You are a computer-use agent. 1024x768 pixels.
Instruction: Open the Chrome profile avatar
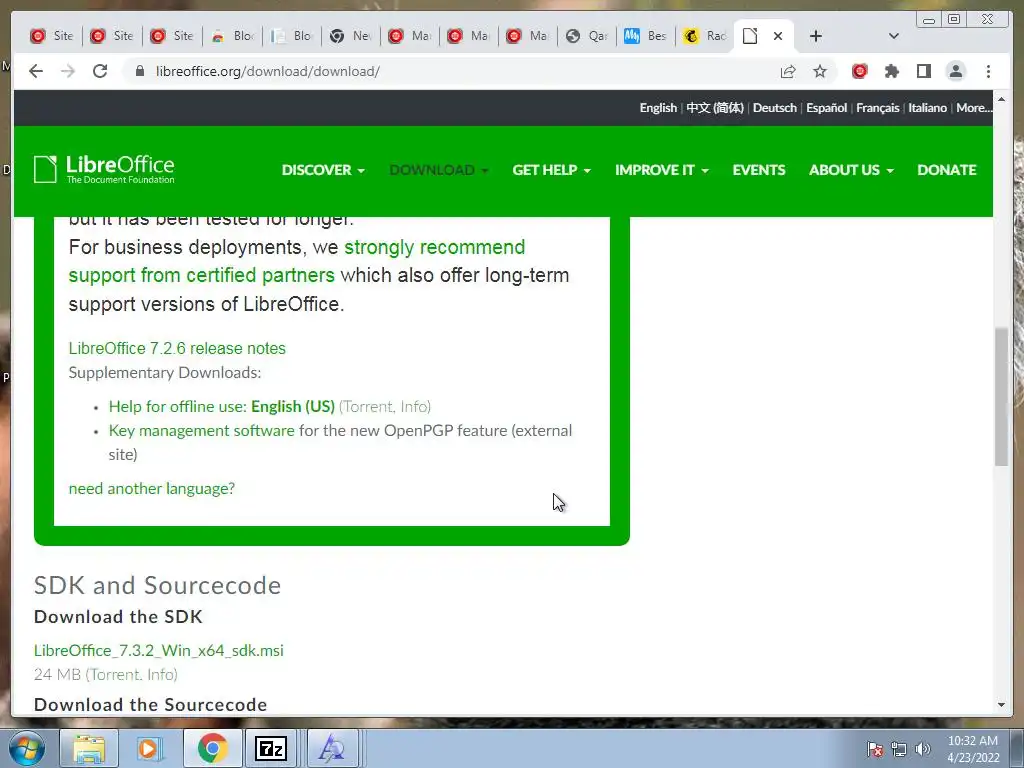point(955,71)
